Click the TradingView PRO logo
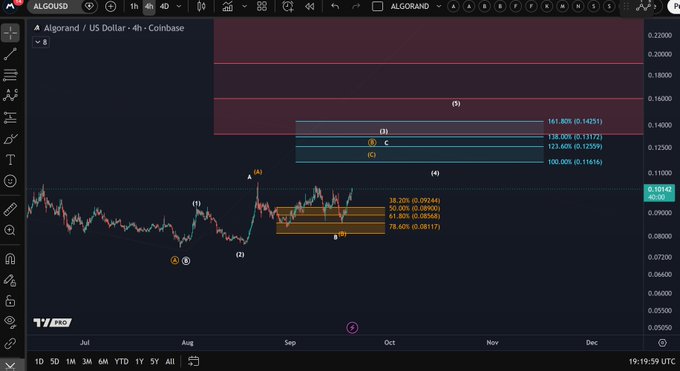 coord(52,322)
